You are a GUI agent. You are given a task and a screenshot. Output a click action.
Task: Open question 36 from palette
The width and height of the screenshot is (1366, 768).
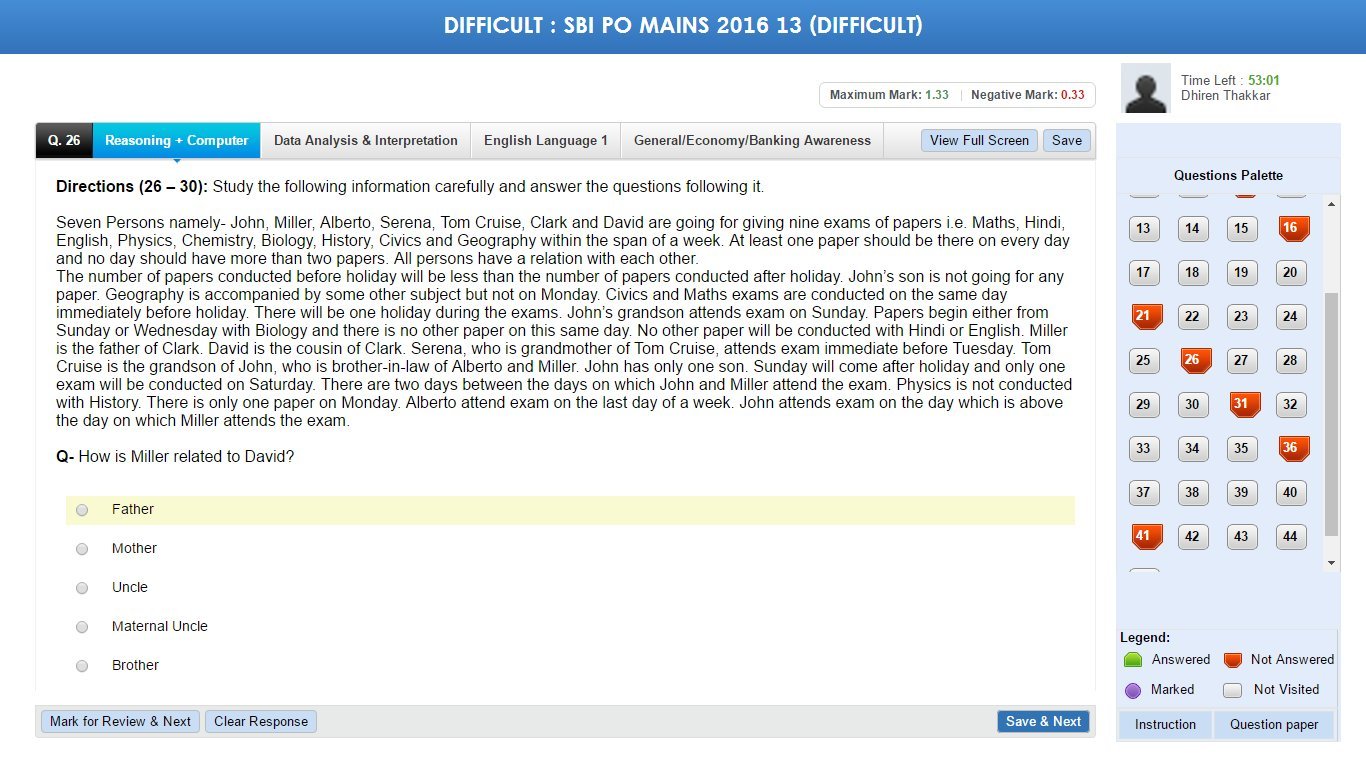coord(1290,449)
